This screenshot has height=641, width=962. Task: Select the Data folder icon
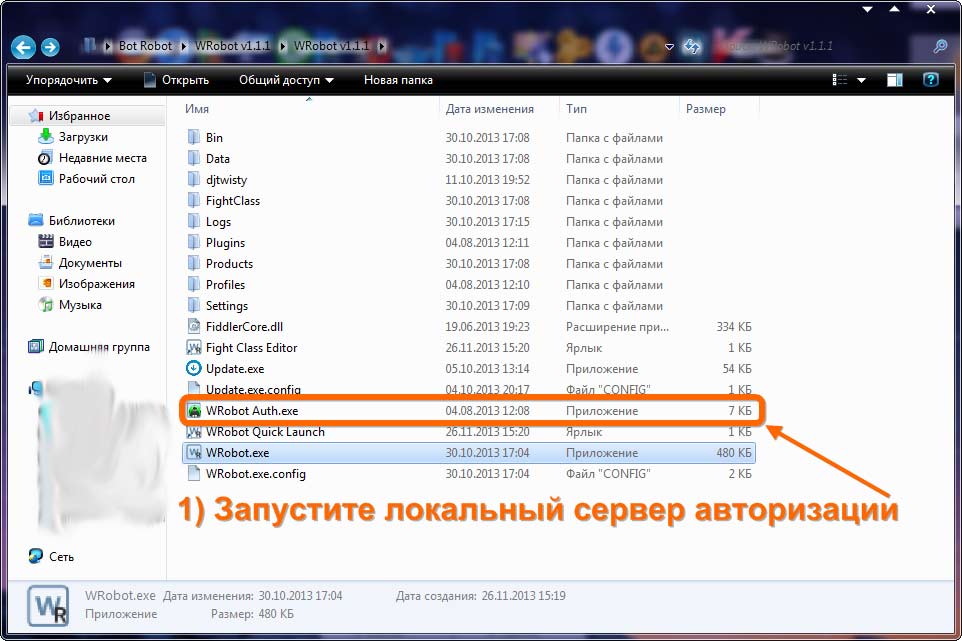[194, 158]
